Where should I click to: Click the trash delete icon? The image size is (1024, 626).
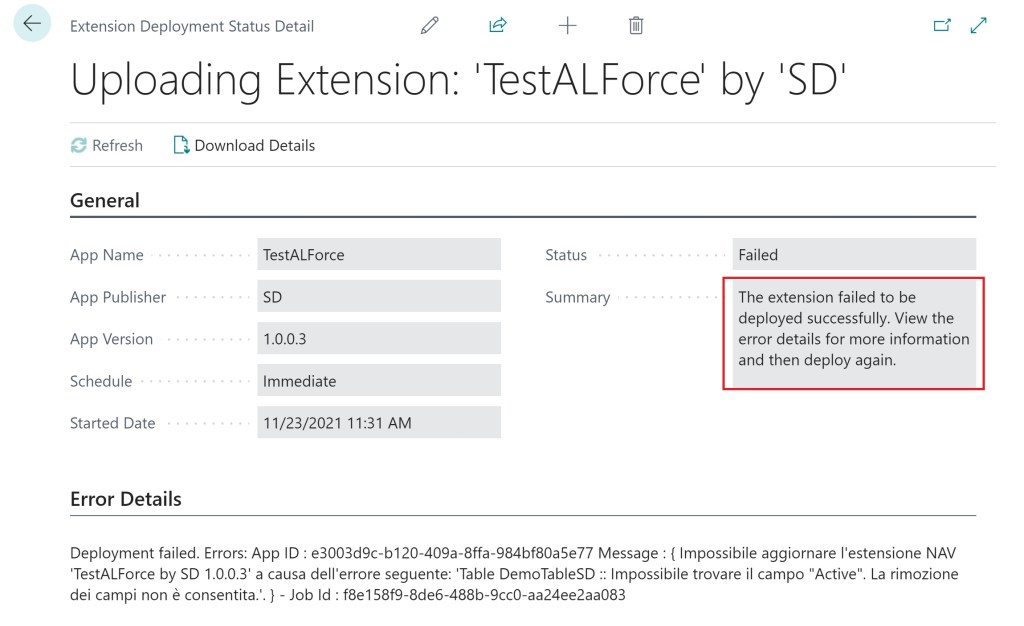(636, 26)
